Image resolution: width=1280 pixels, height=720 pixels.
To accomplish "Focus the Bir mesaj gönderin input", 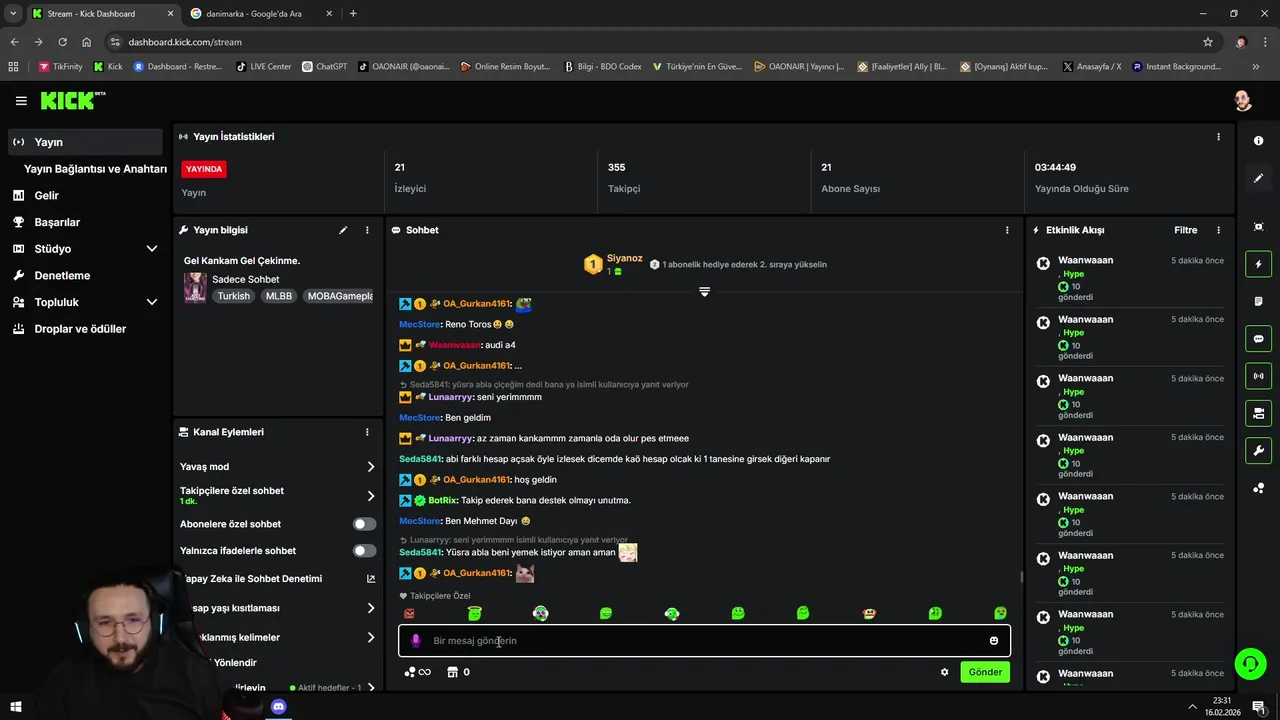I will coord(704,641).
